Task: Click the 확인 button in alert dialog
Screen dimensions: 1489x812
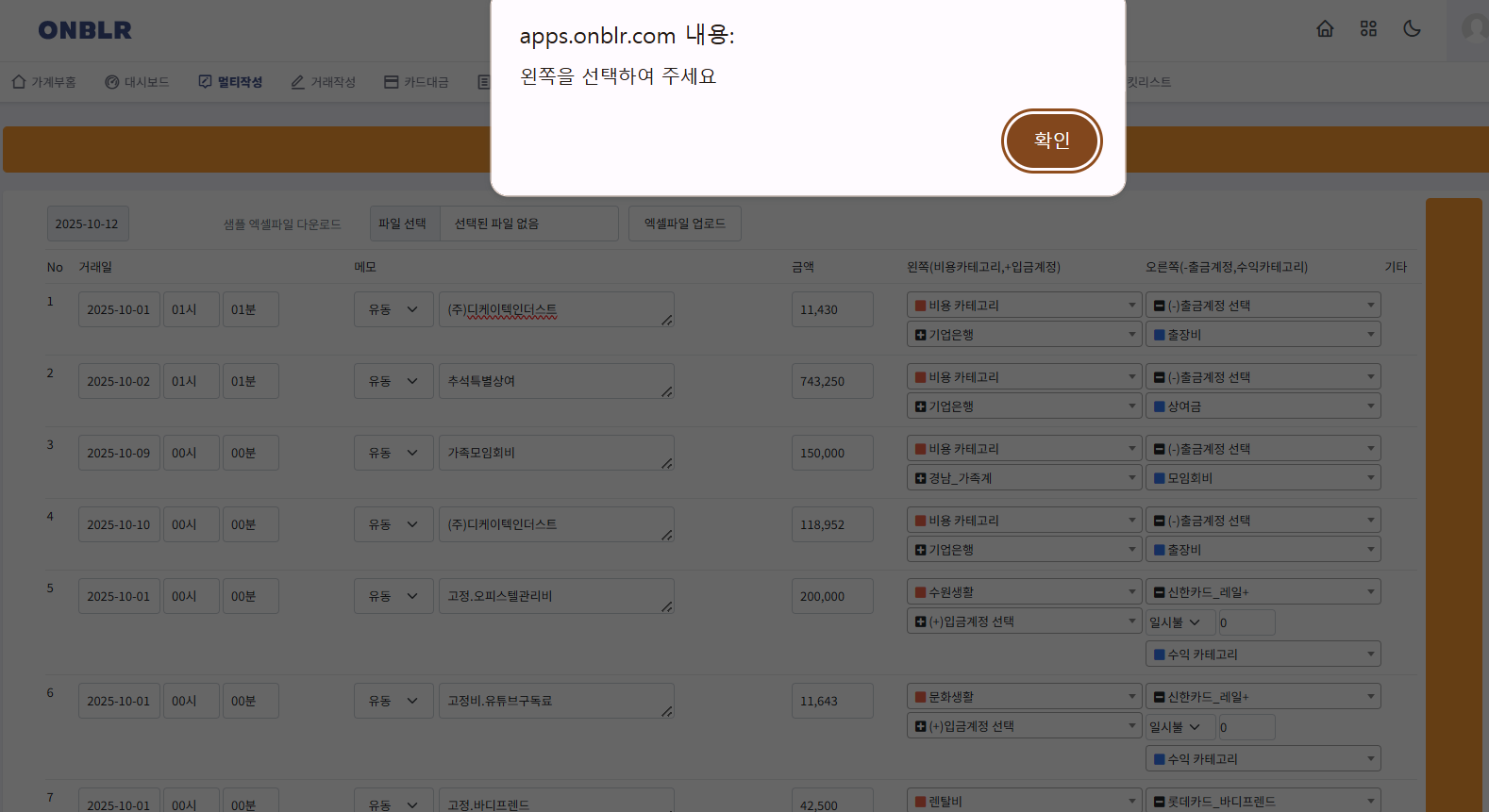Action: click(x=1051, y=141)
